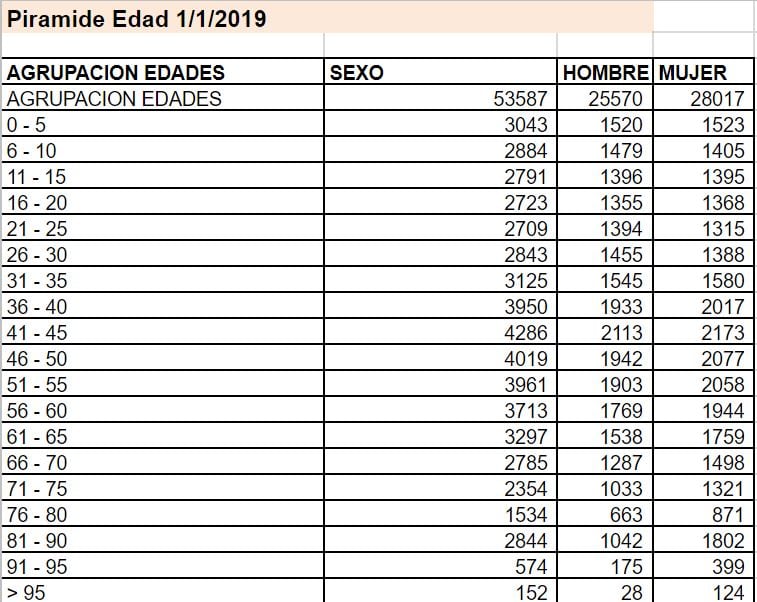Click the 61 - 65 age group label
The image size is (757, 602).
tap(37, 437)
